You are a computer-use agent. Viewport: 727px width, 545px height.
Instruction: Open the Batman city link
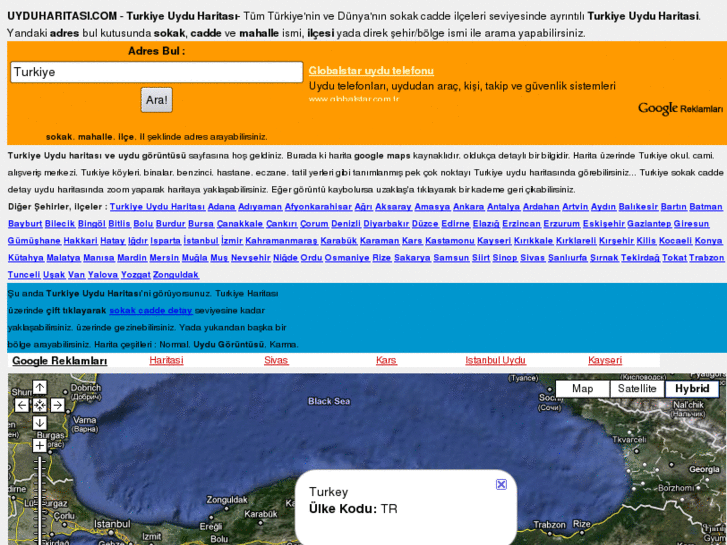706,206
